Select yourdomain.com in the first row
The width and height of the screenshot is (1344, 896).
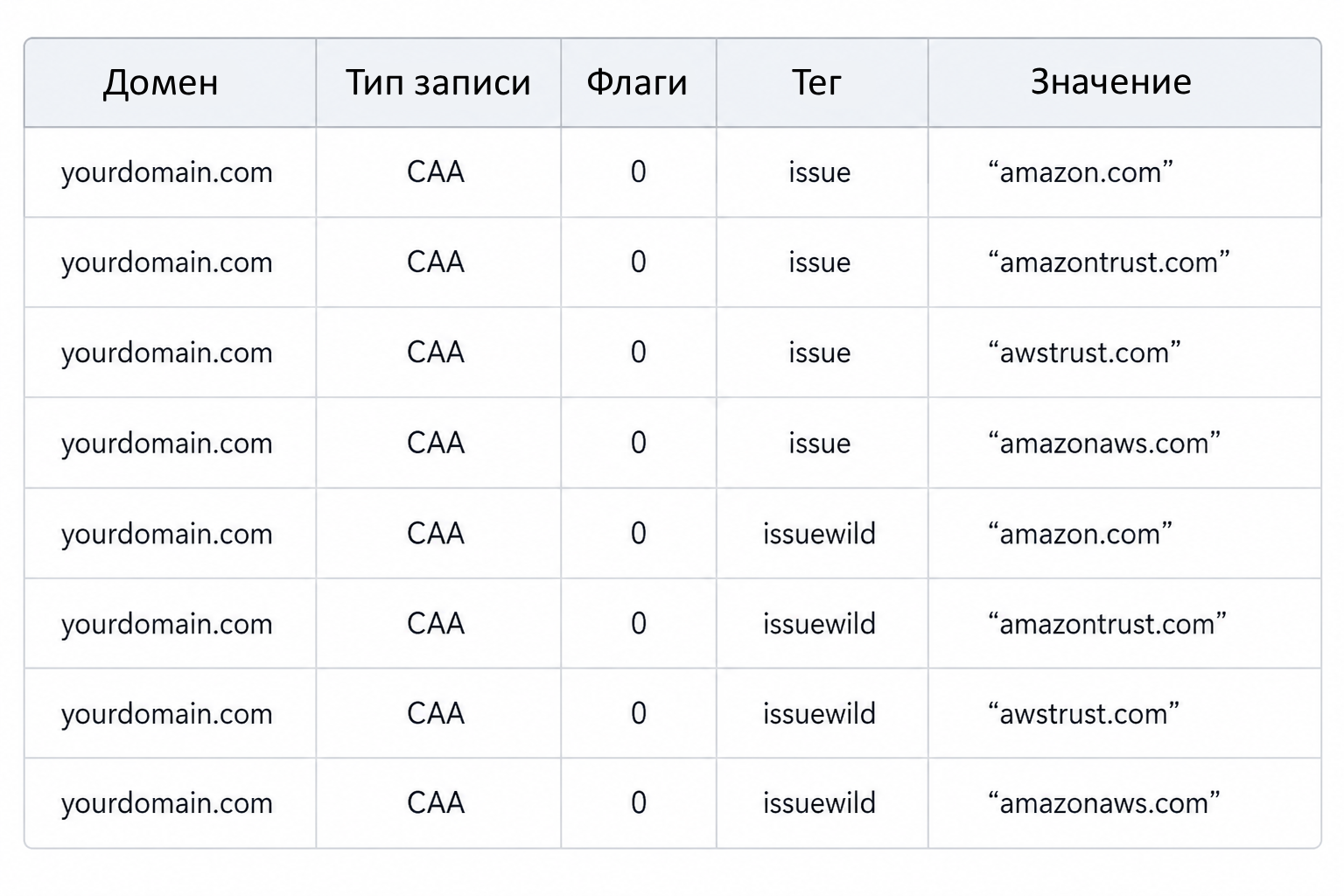click(x=167, y=172)
